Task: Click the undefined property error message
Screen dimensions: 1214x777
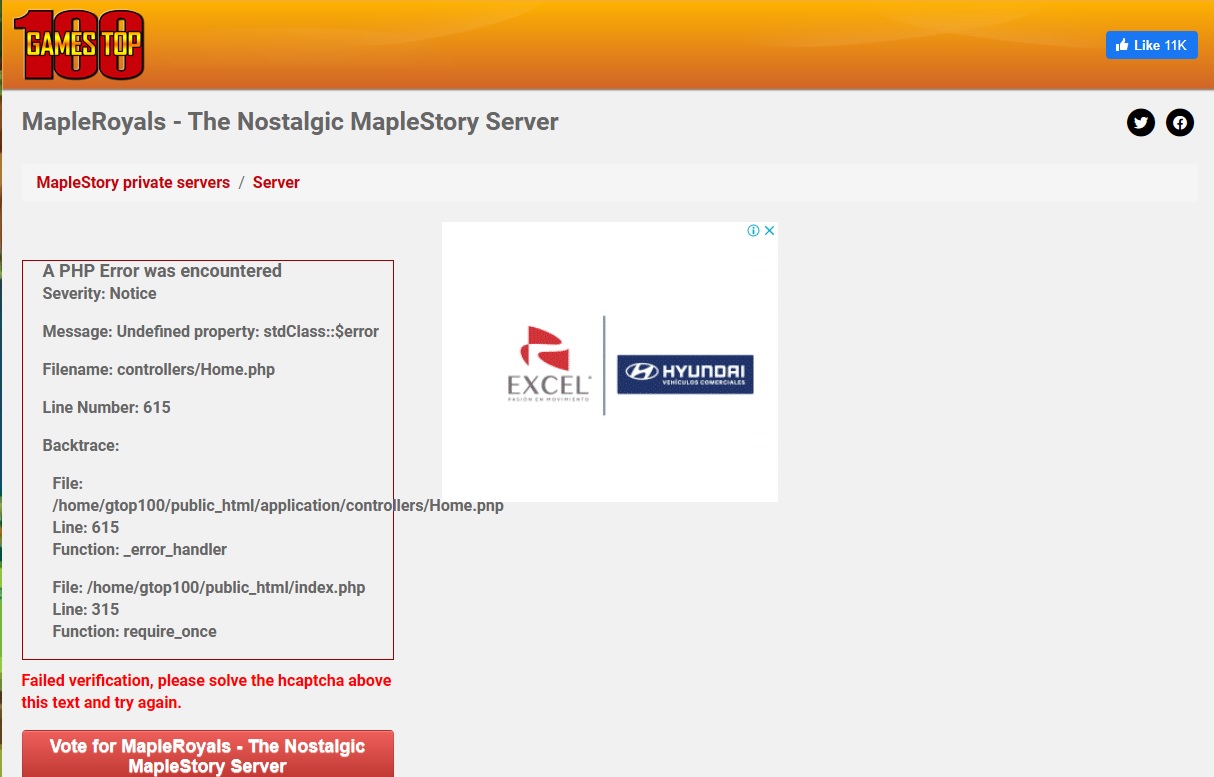Action: click(210, 332)
